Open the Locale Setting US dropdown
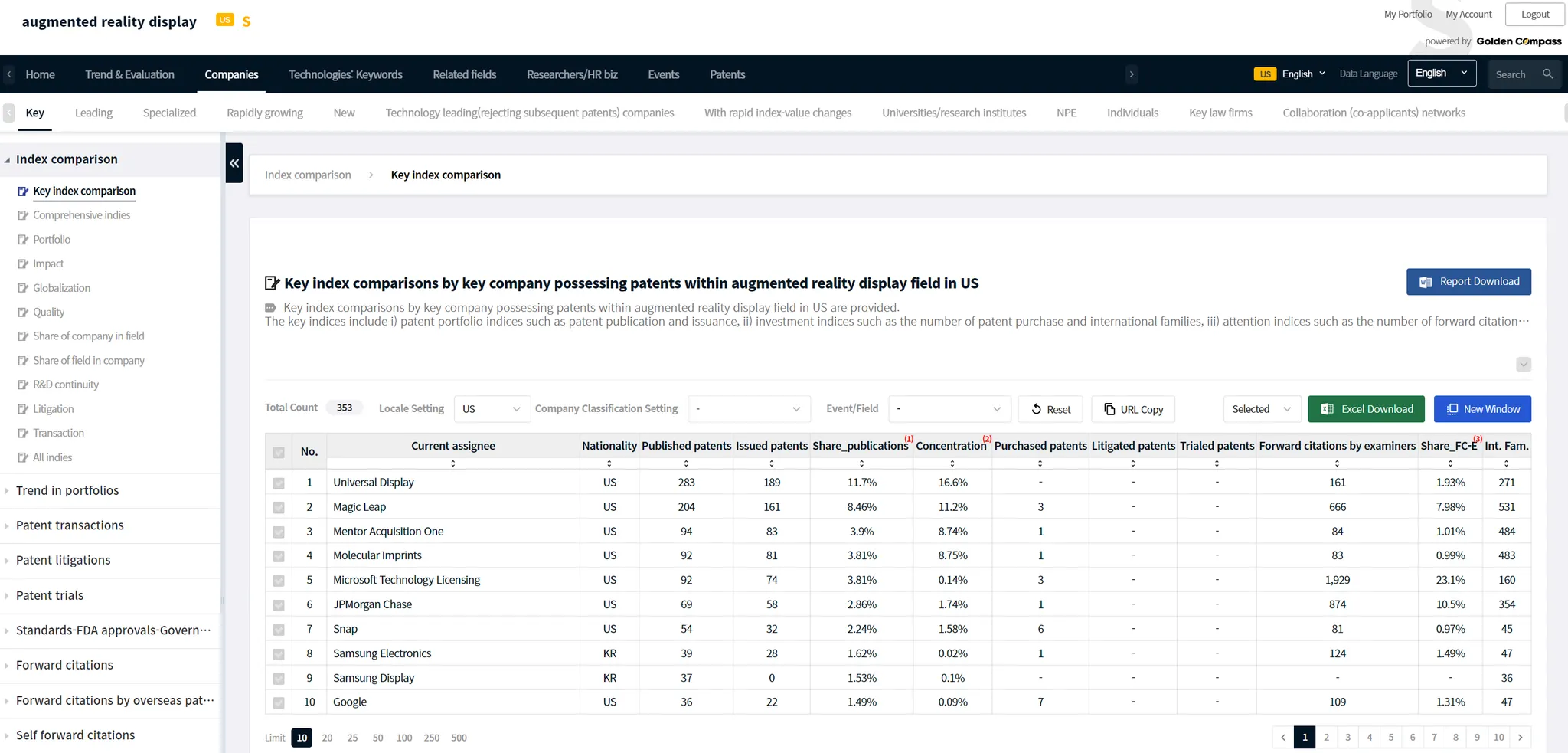This screenshot has height=753, width=1568. tap(491, 409)
